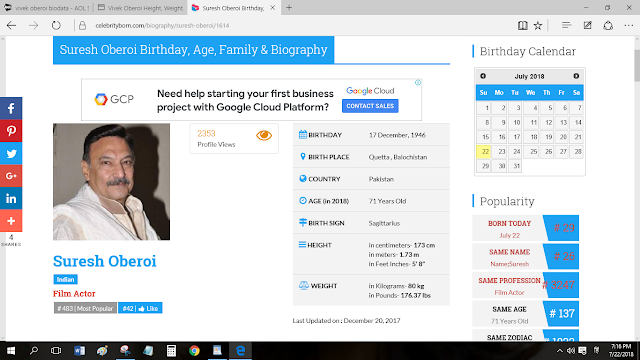Open the Same Name #26 ranking
Screen dimensions: 640x360
click(x=525, y=256)
